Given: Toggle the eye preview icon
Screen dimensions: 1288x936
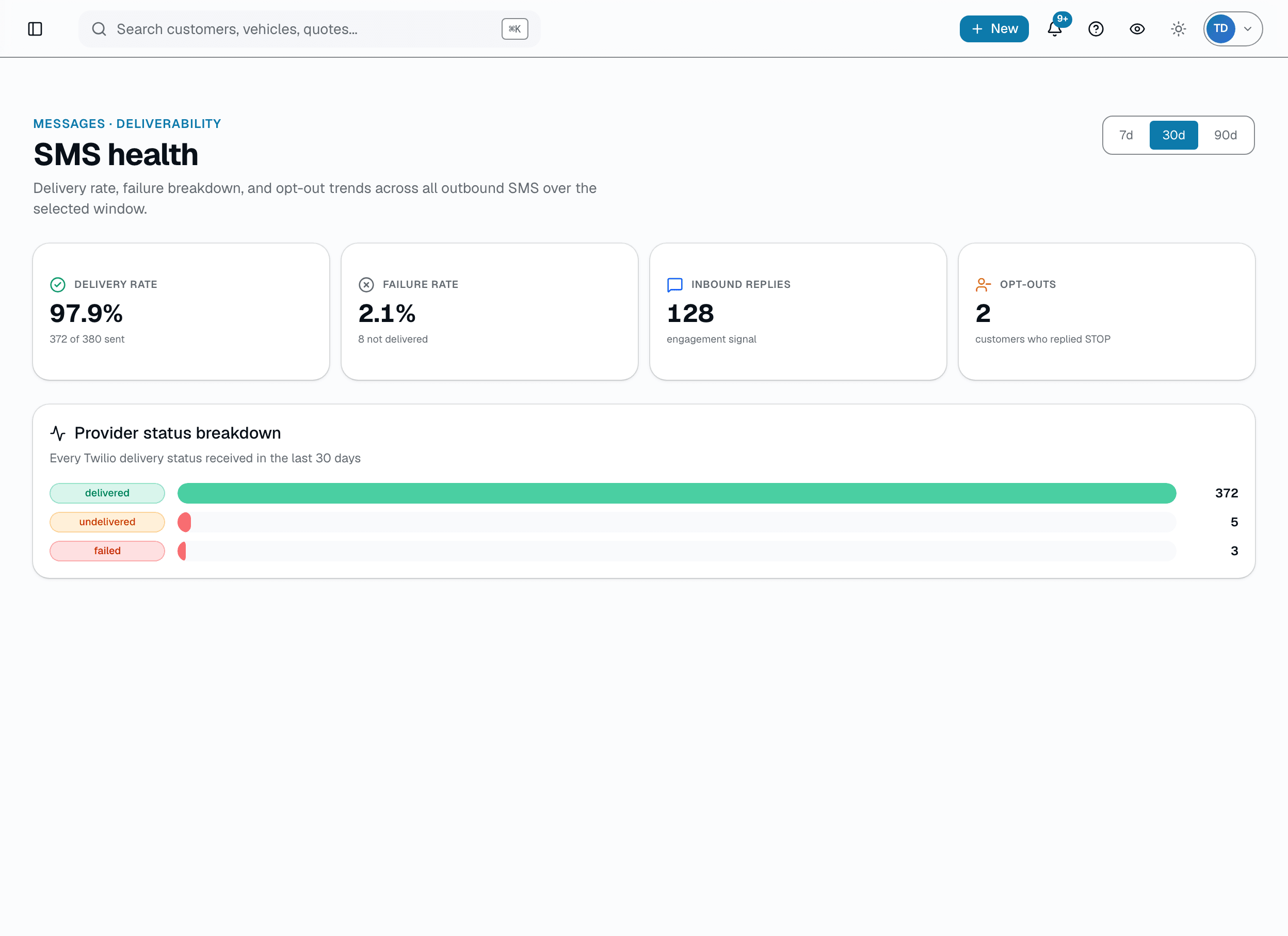Looking at the screenshot, I should 1137,29.
